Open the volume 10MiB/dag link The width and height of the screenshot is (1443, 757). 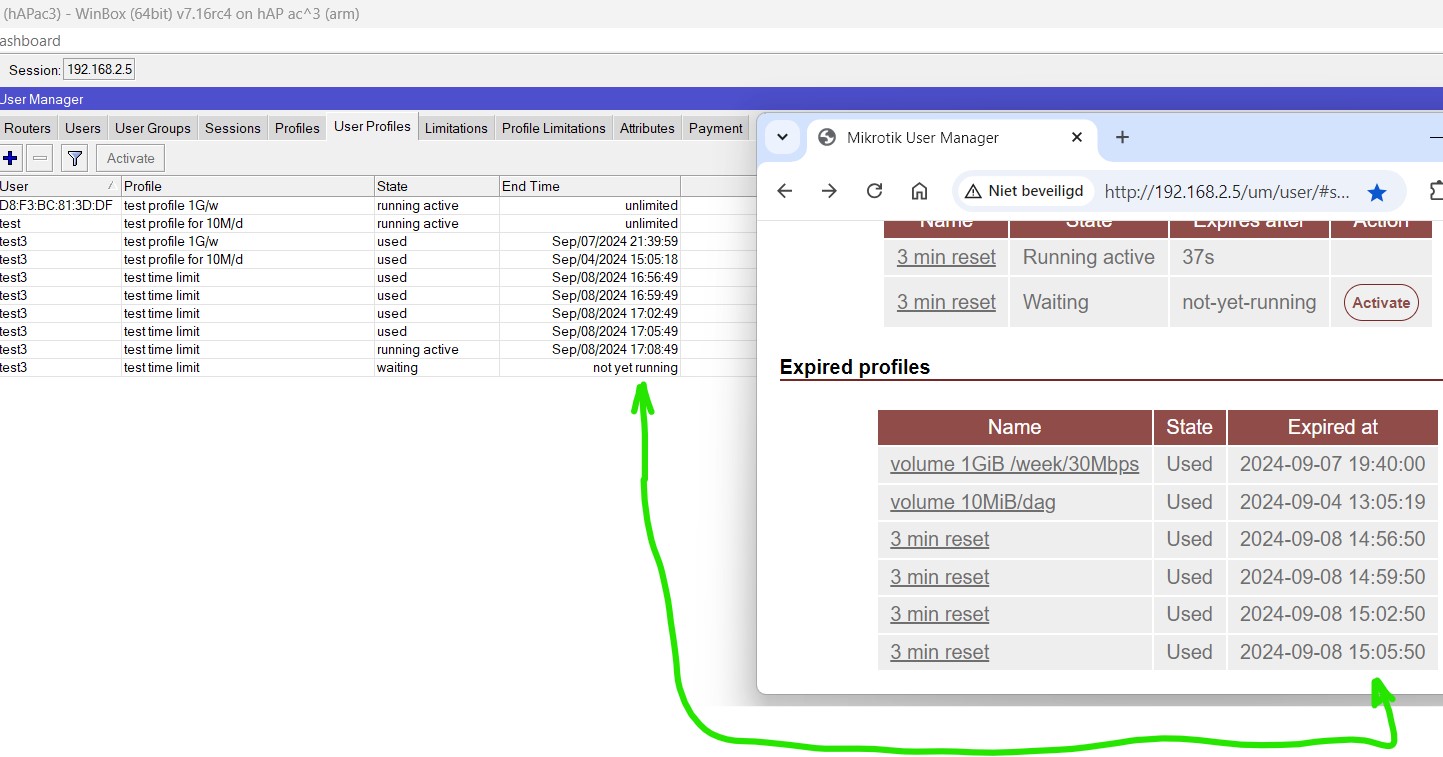point(972,502)
